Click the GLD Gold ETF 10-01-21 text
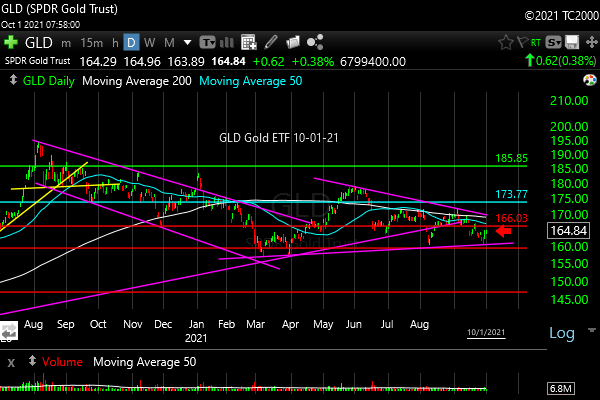The width and height of the screenshot is (600, 400). coord(279,138)
